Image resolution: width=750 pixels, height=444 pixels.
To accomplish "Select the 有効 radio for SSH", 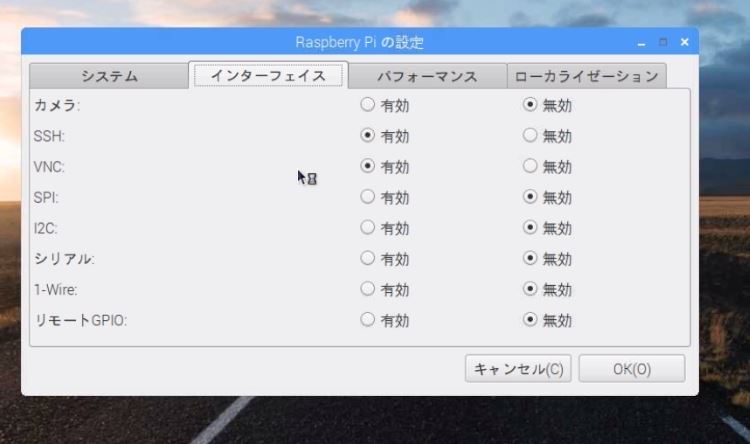I will tap(367, 135).
